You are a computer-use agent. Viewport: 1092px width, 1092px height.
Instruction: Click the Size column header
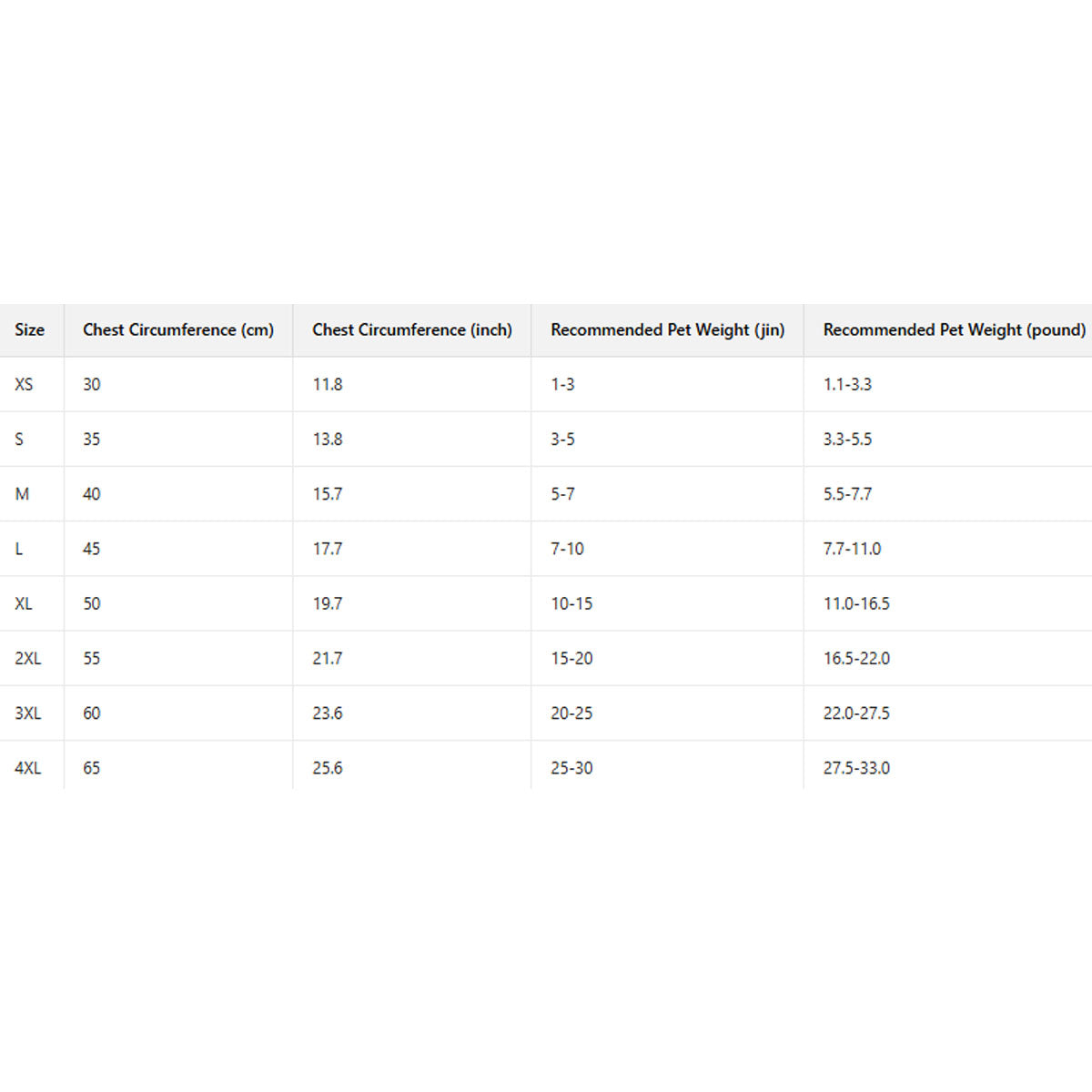(29, 330)
